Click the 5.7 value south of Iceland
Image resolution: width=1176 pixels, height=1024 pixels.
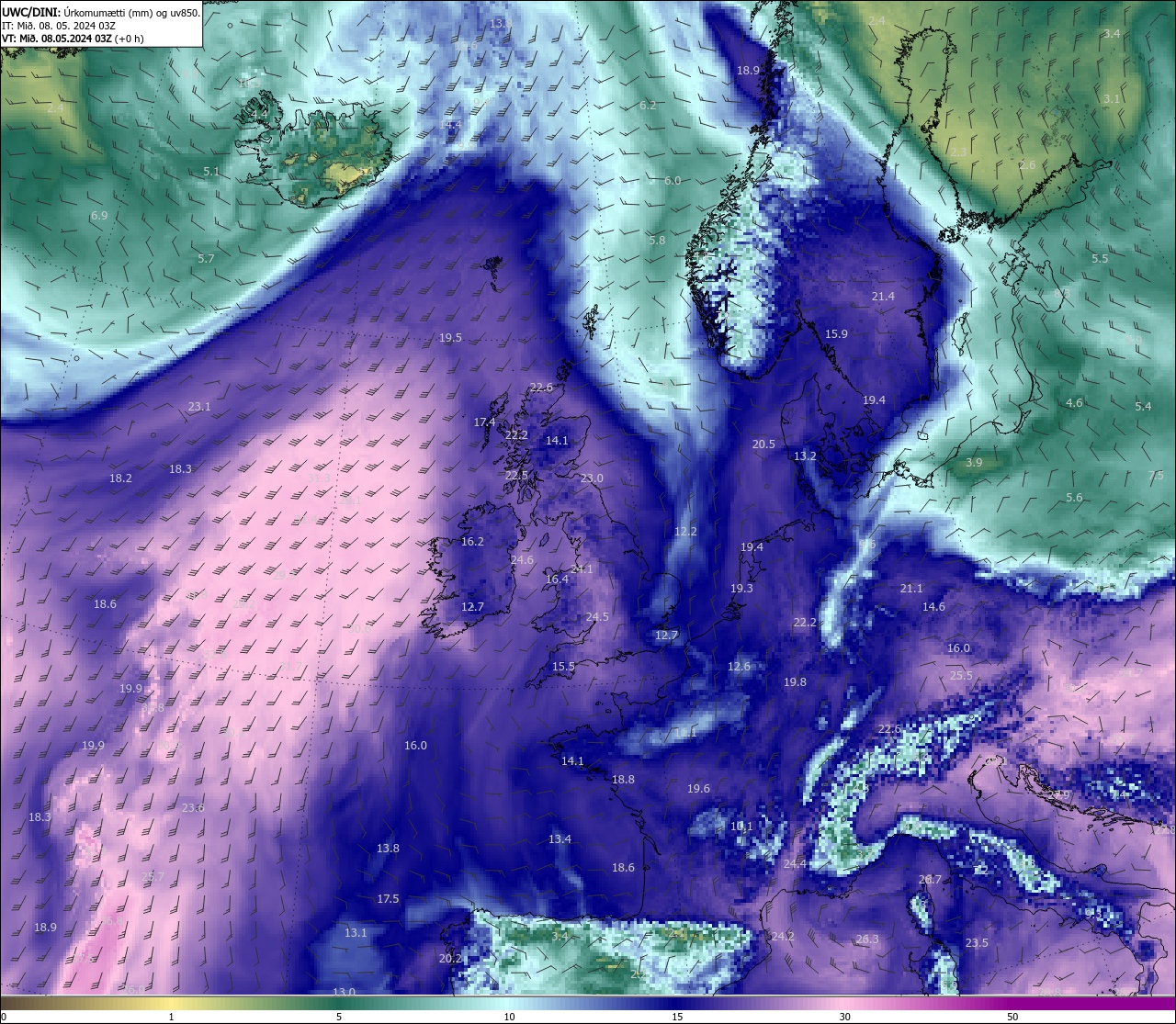click(x=206, y=259)
